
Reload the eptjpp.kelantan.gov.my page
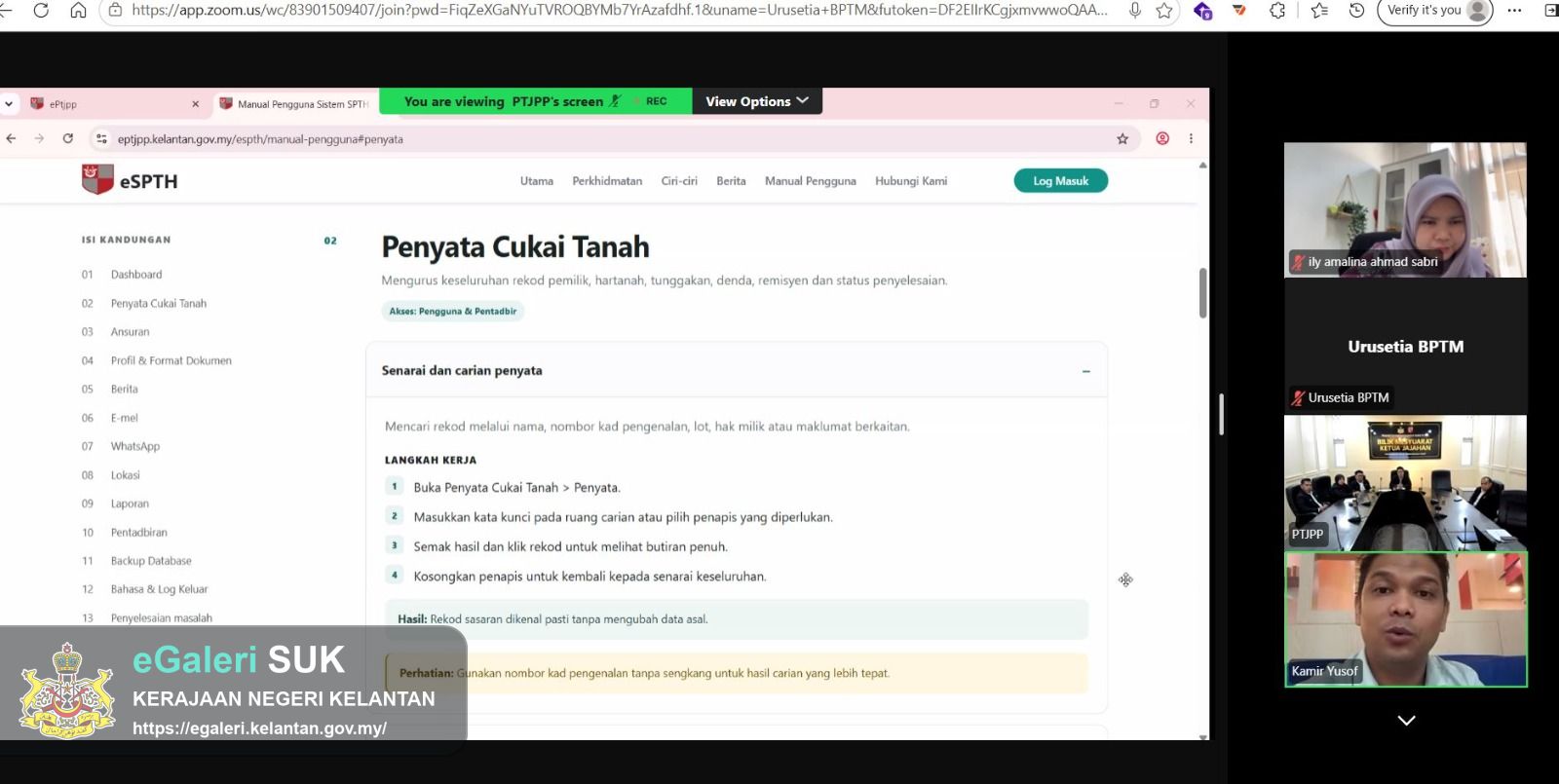pos(68,138)
